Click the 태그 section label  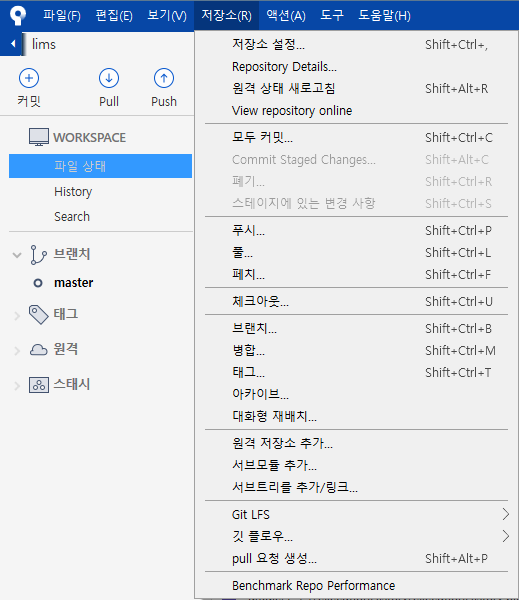65,314
